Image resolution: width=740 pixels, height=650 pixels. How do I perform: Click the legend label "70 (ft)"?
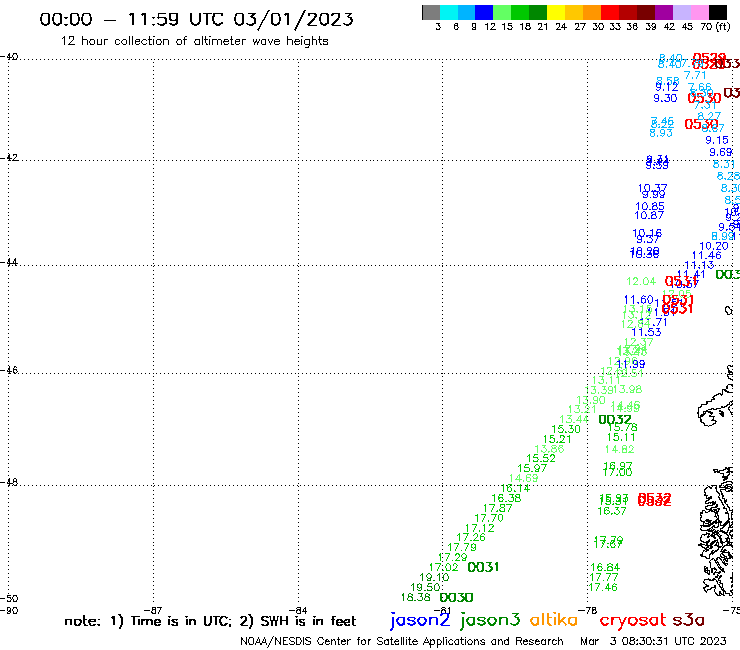715,26
